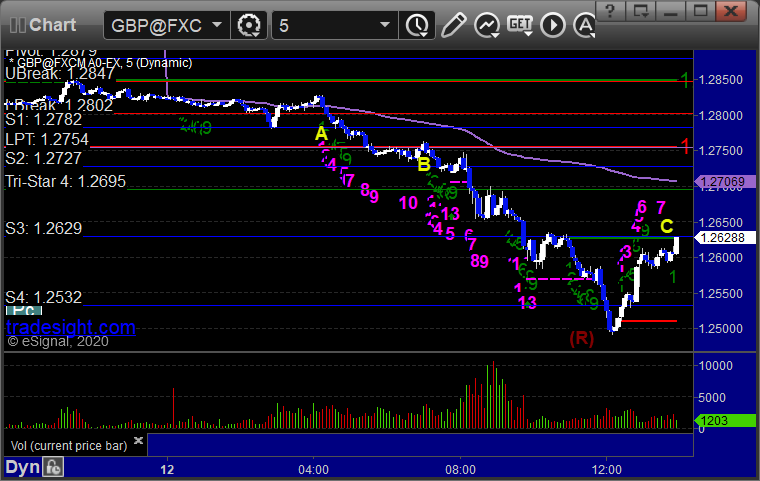Screen dimensions: 760x481
Task: Click the Pc label above tradesight link
Action: click(x=24, y=310)
